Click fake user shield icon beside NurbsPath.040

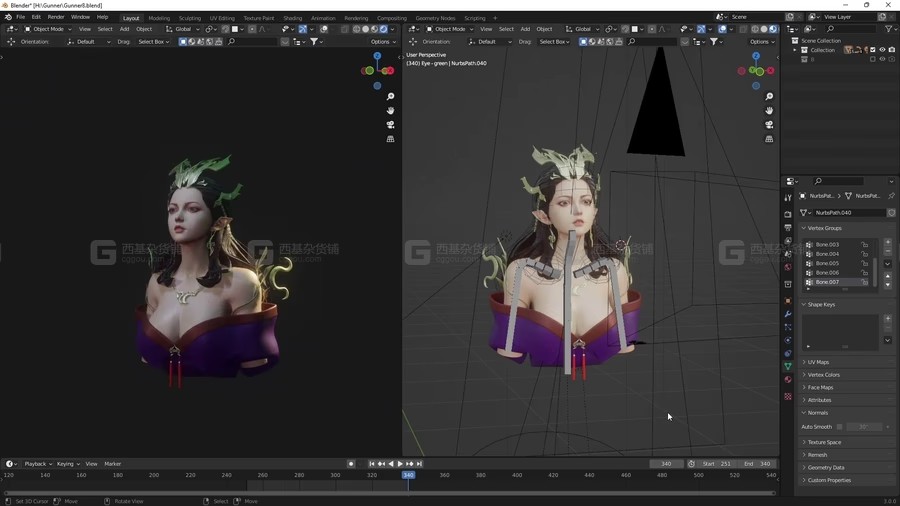(891, 212)
